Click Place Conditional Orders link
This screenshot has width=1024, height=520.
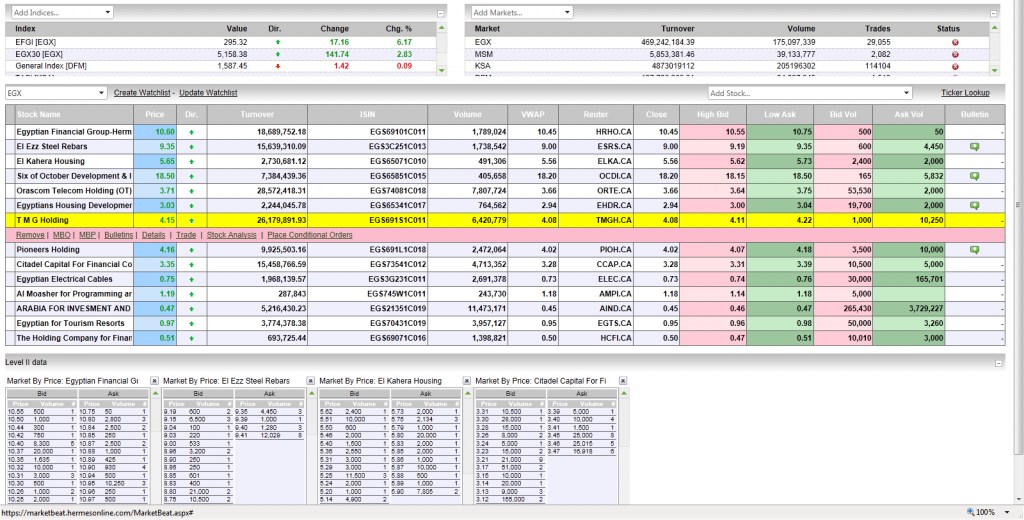pyautogui.click(x=310, y=235)
